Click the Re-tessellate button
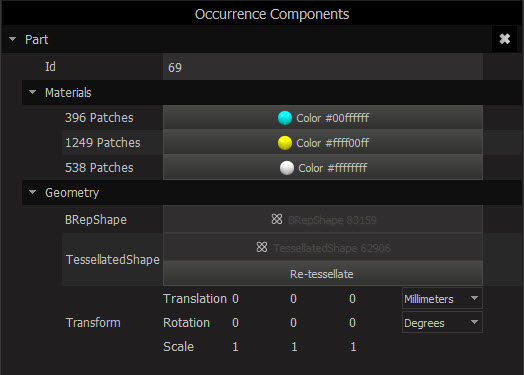Screen dimensions: 524x375 pos(323,274)
